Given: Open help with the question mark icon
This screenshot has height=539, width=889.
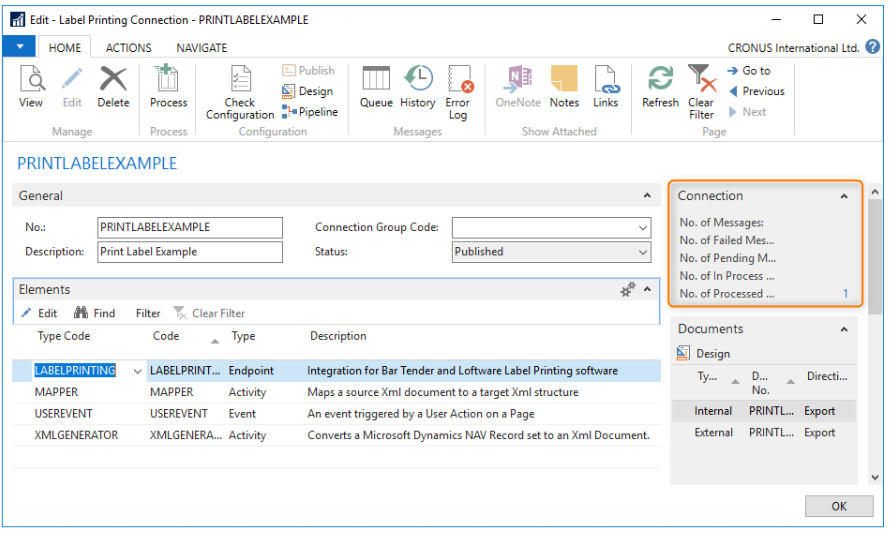Looking at the screenshot, I should pos(873,47).
